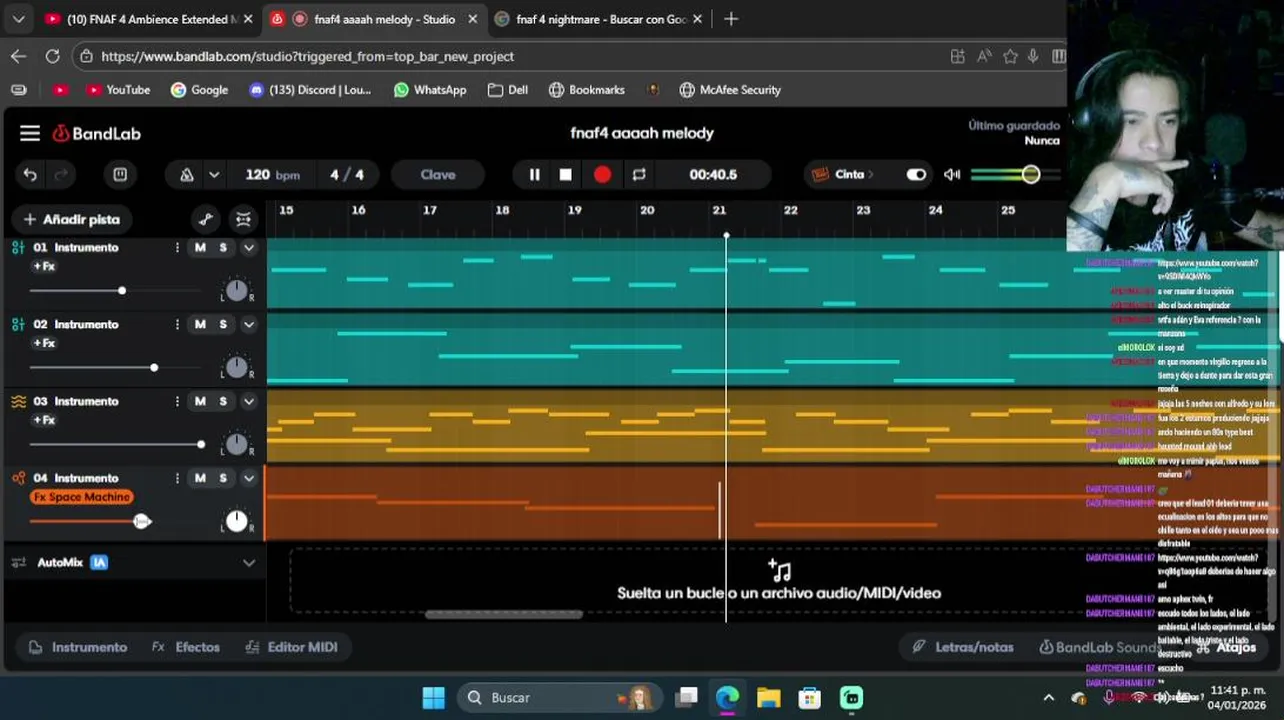1284x720 pixels.
Task: Open the automation tool icon
Action: click(206, 219)
